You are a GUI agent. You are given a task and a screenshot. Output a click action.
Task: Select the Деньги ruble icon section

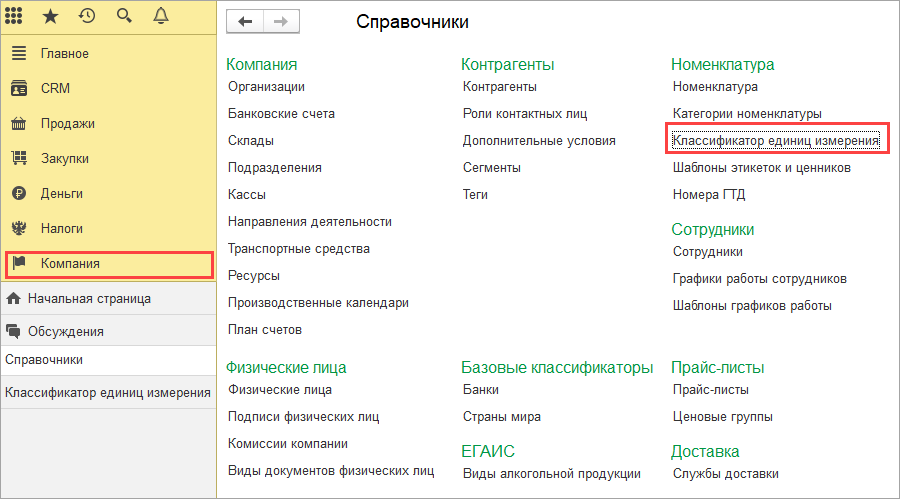[18, 193]
